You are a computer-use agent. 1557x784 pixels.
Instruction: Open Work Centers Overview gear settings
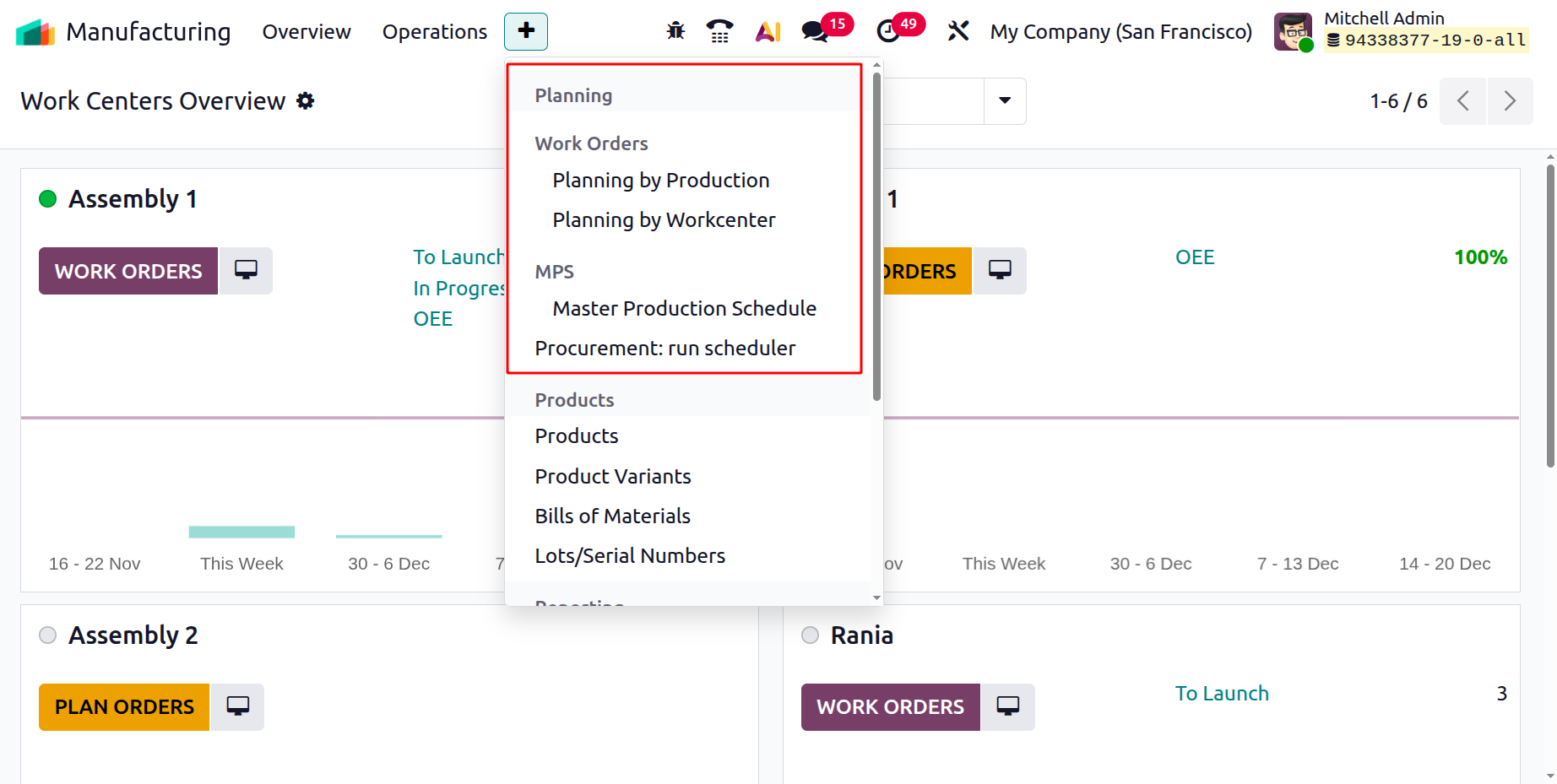tap(306, 101)
